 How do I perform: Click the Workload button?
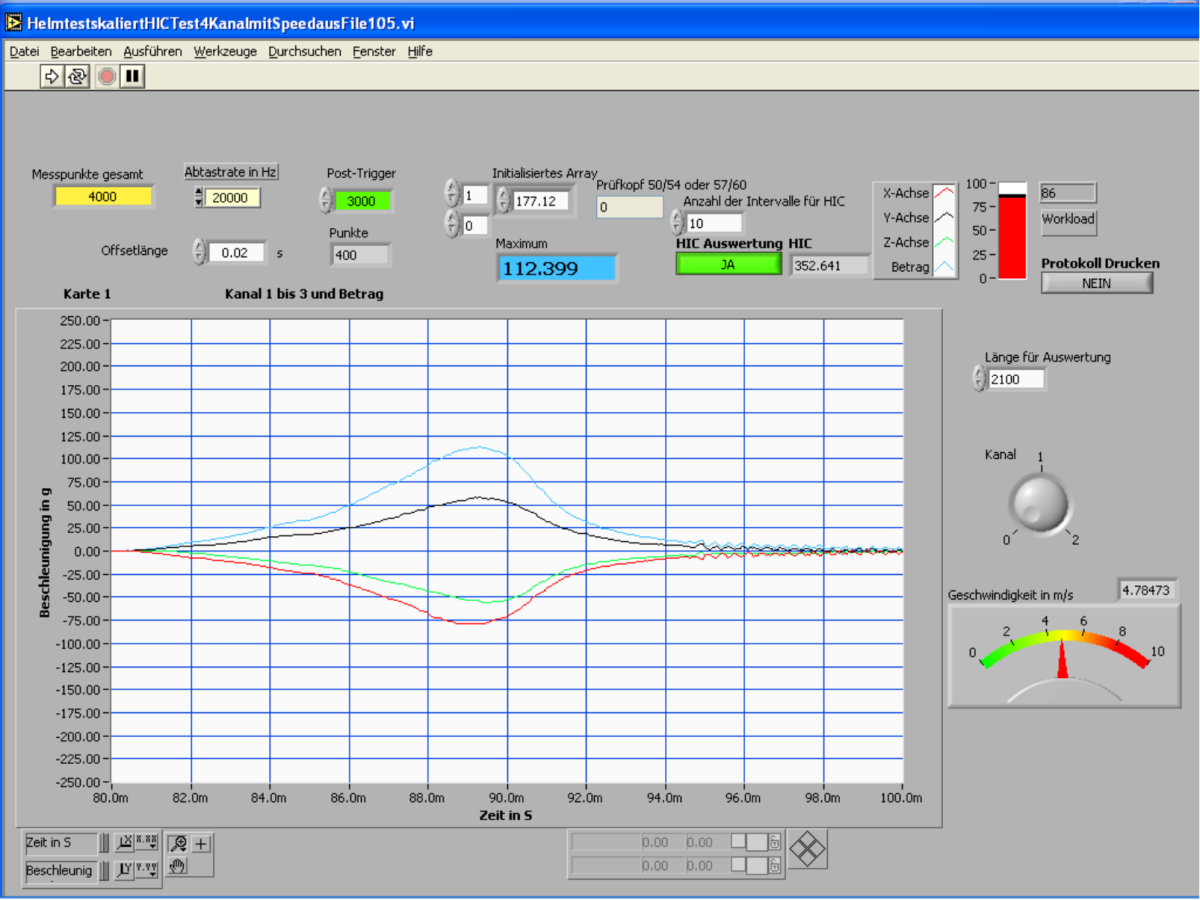click(1068, 220)
